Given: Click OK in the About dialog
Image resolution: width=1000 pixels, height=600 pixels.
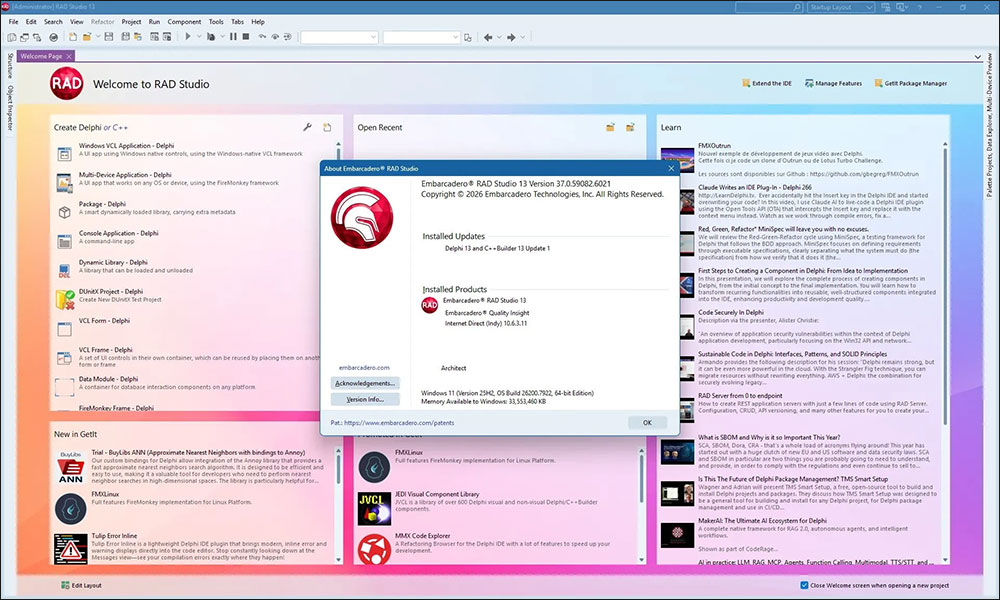Looking at the screenshot, I should pos(646,423).
